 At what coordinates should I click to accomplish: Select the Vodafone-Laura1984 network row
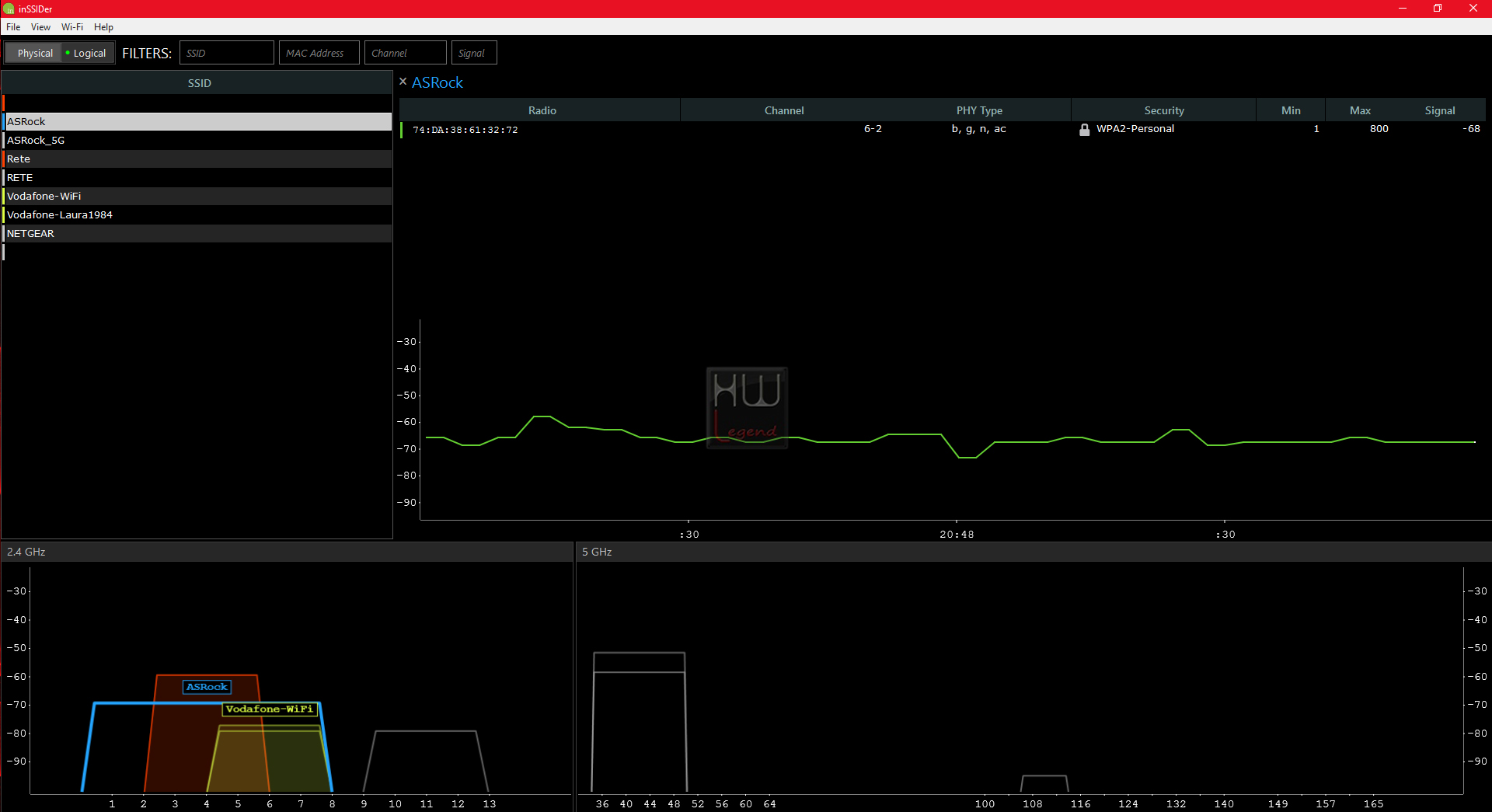(198, 214)
